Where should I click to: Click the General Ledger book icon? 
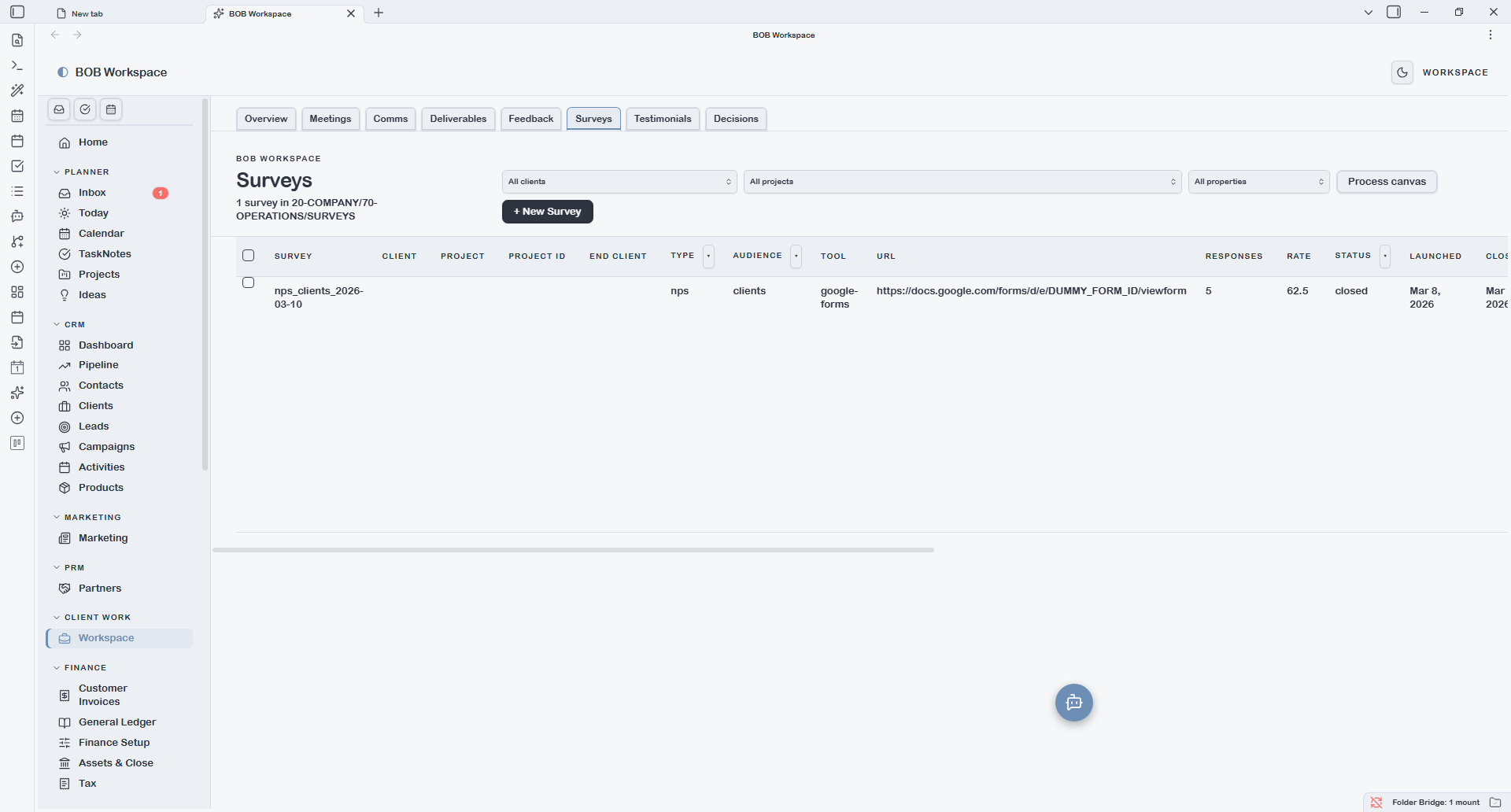(65, 722)
